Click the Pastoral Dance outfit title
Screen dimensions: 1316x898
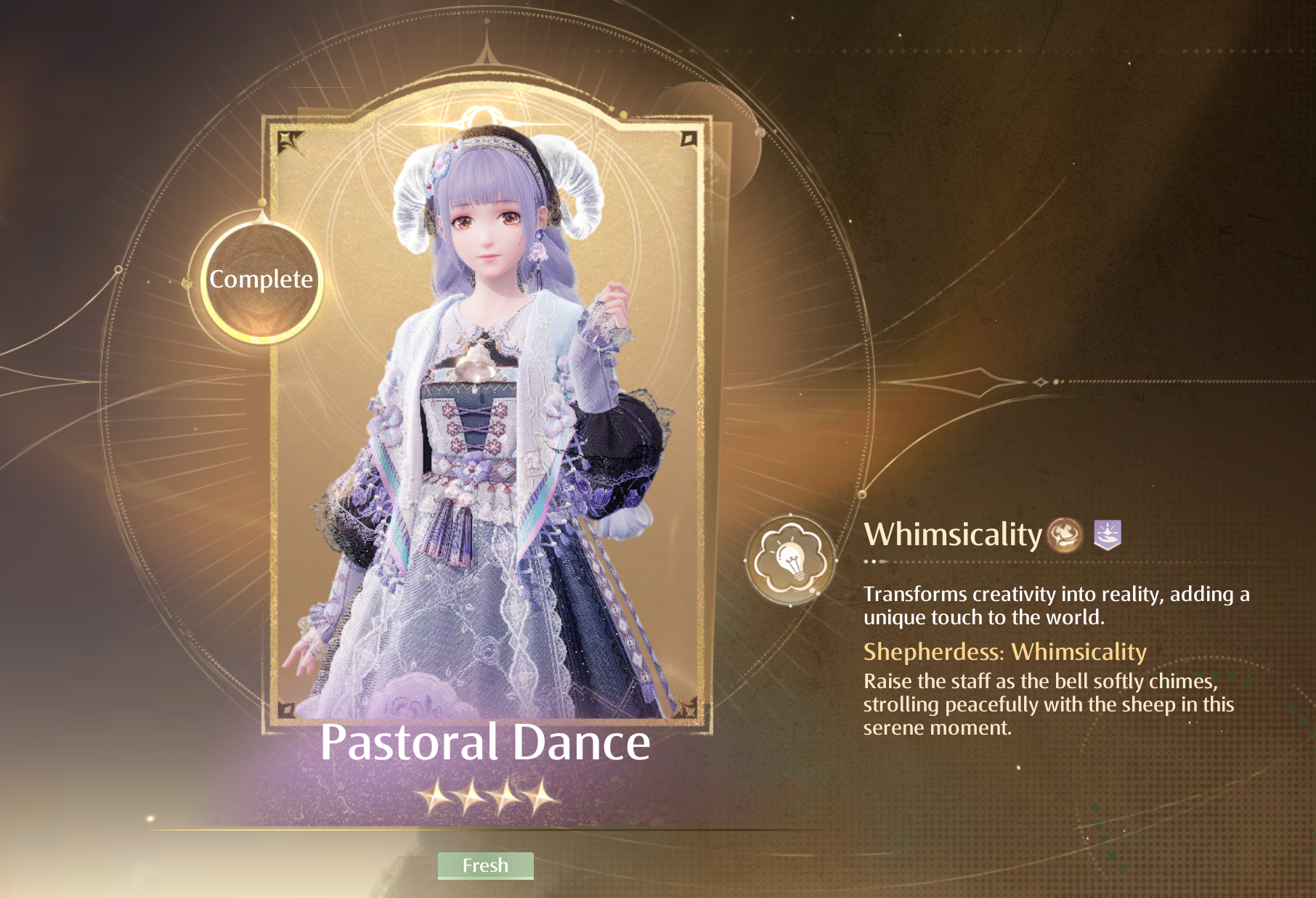pyautogui.click(x=485, y=742)
